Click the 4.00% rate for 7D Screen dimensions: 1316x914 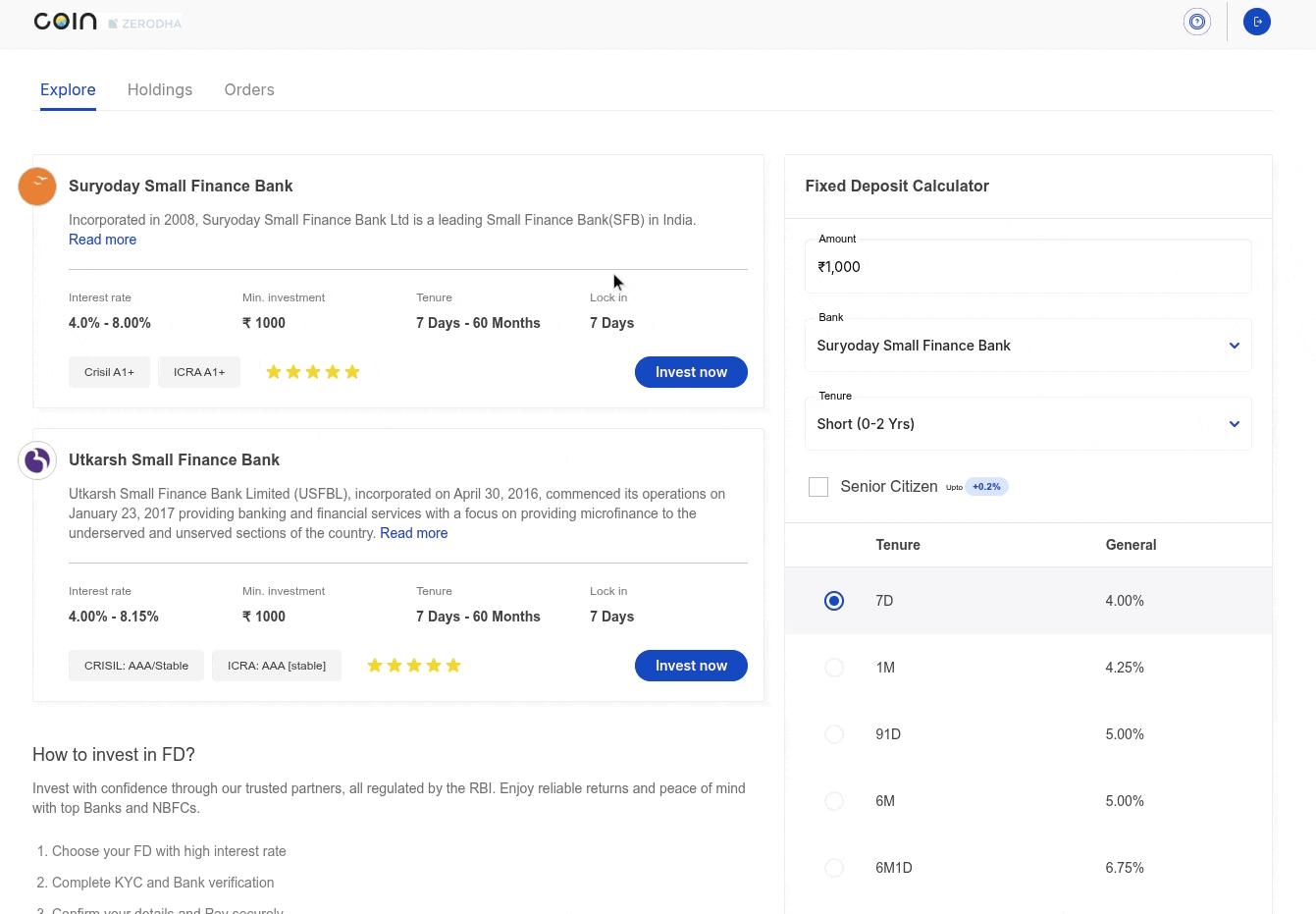click(1125, 601)
